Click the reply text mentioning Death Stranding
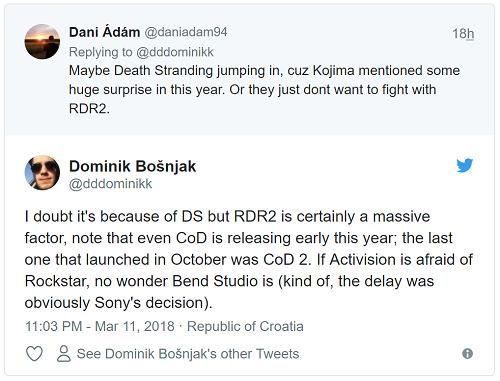The width and height of the screenshot is (500, 381). click(x=264, y=89)
